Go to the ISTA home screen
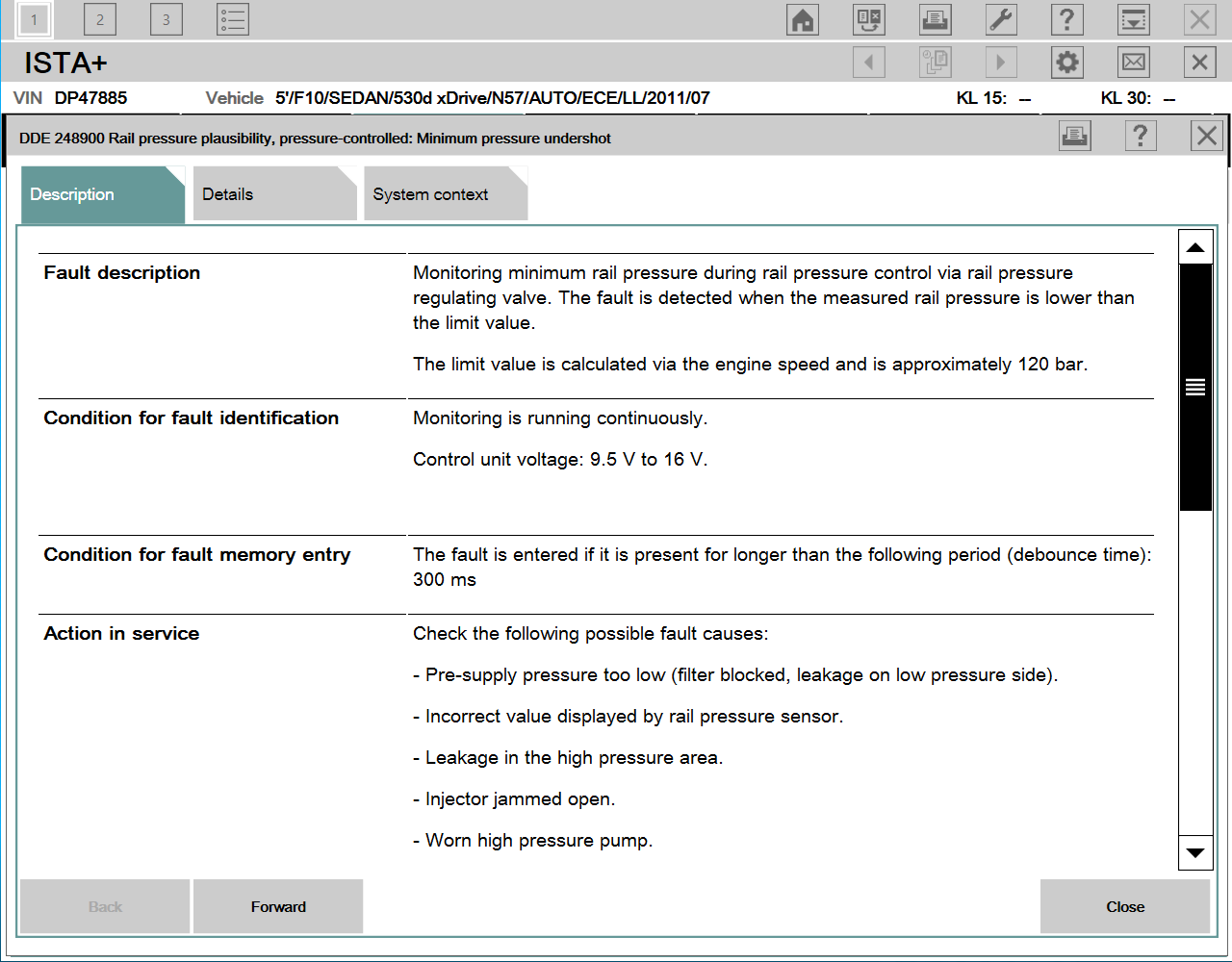 [803, 19]
